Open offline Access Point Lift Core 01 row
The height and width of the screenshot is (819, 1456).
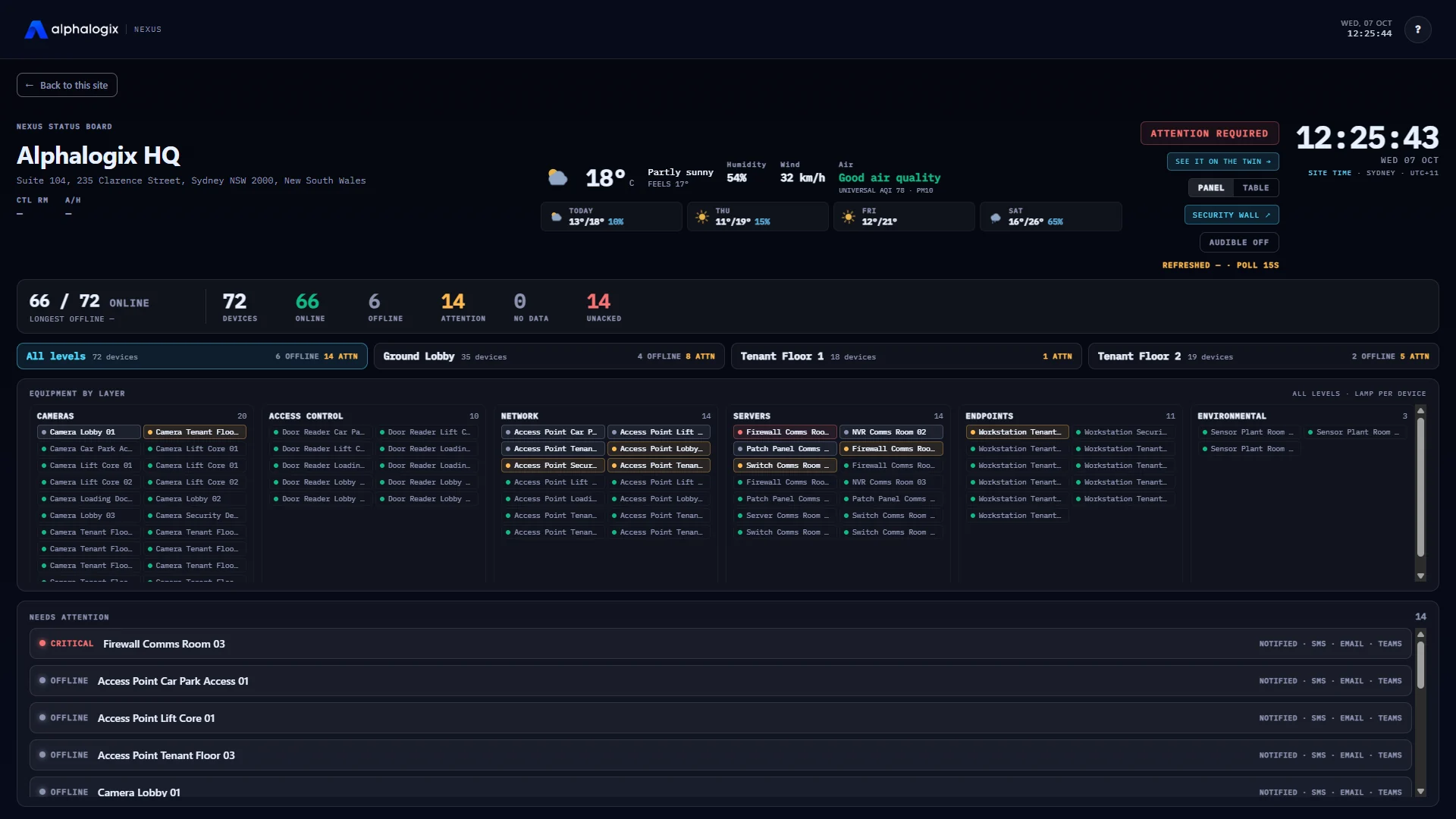tap(720, 718)
